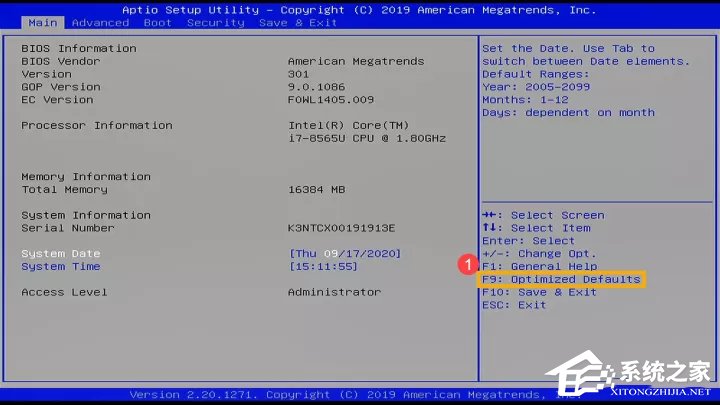Screen dimensions: 720x405
Task: Click the Enter: Select hint
Action: pos(528,241)
